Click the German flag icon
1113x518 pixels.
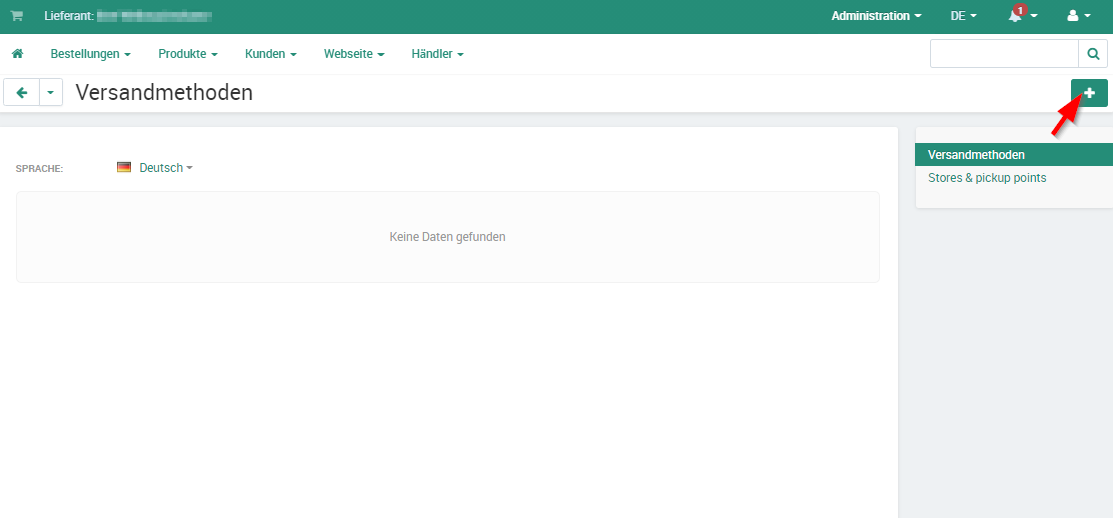click(x=124, y=167)
